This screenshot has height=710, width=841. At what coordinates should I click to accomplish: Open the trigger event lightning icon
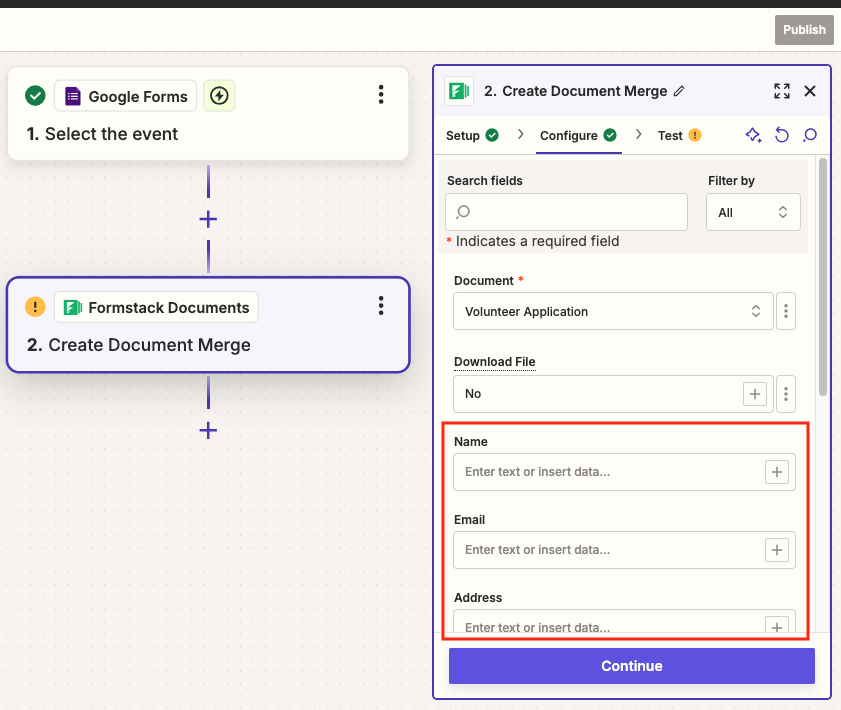pos(219,96)
